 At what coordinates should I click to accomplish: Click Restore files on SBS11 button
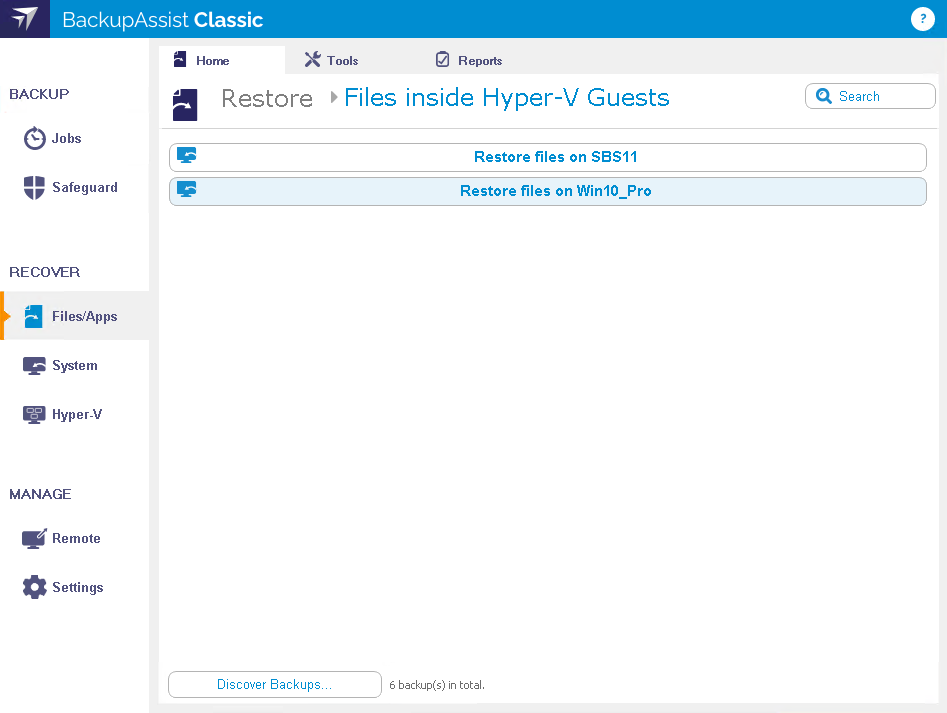[x=548, y=158]
